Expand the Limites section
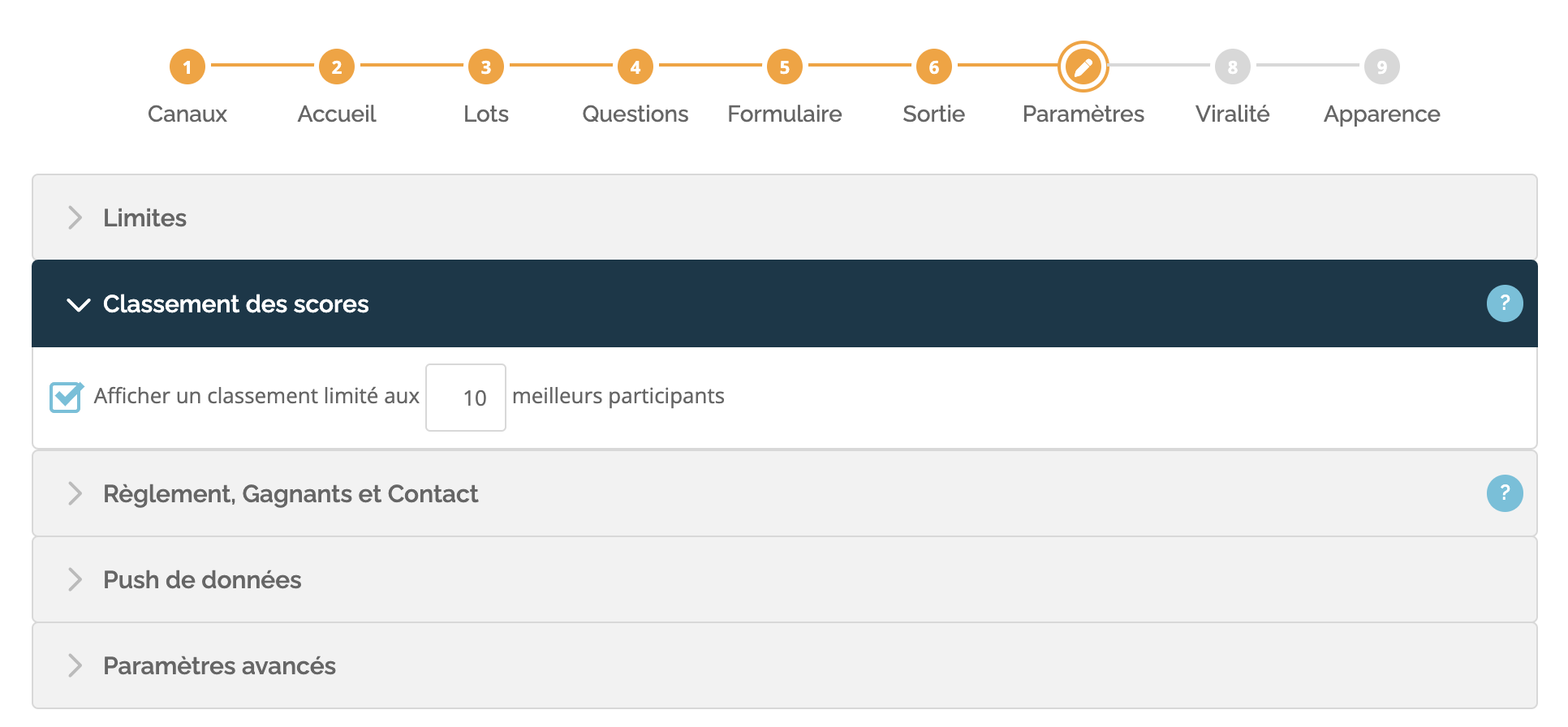 coord(784,217)
